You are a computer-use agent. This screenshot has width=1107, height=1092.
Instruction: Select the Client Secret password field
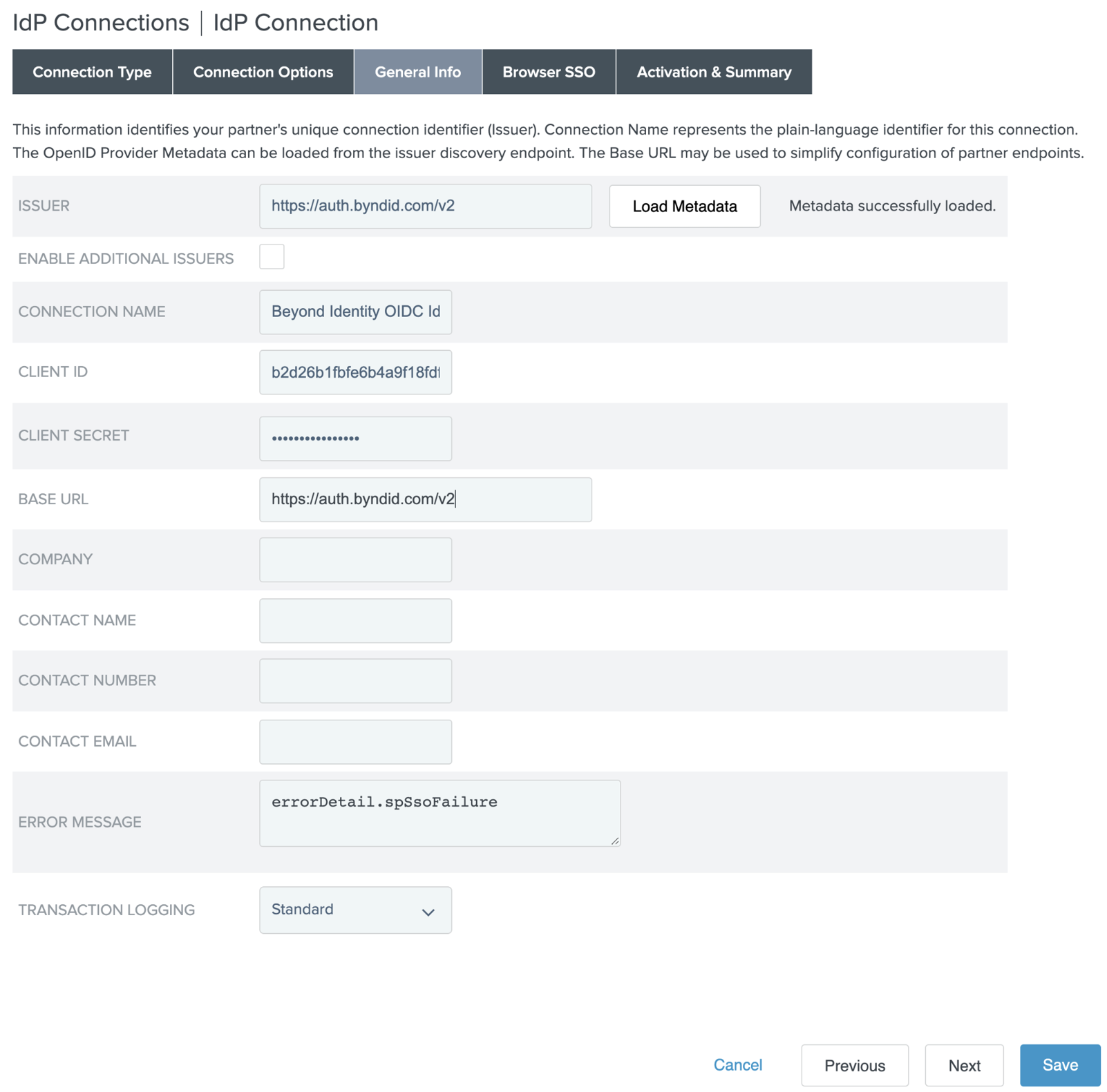(x=355, y=438)
